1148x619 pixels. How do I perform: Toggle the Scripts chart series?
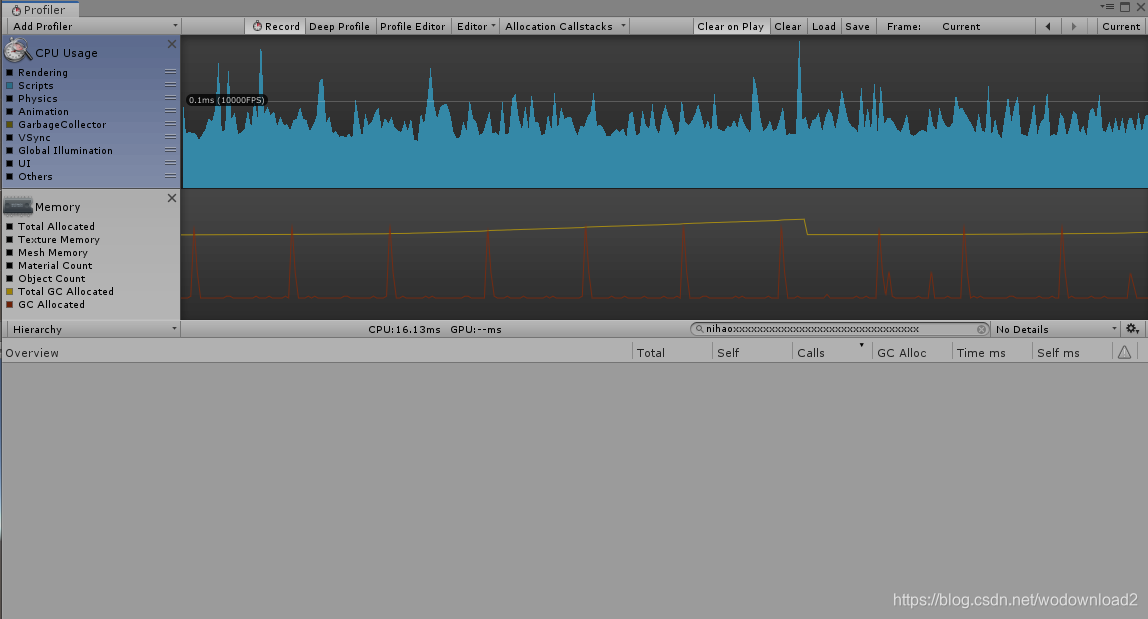10,86
